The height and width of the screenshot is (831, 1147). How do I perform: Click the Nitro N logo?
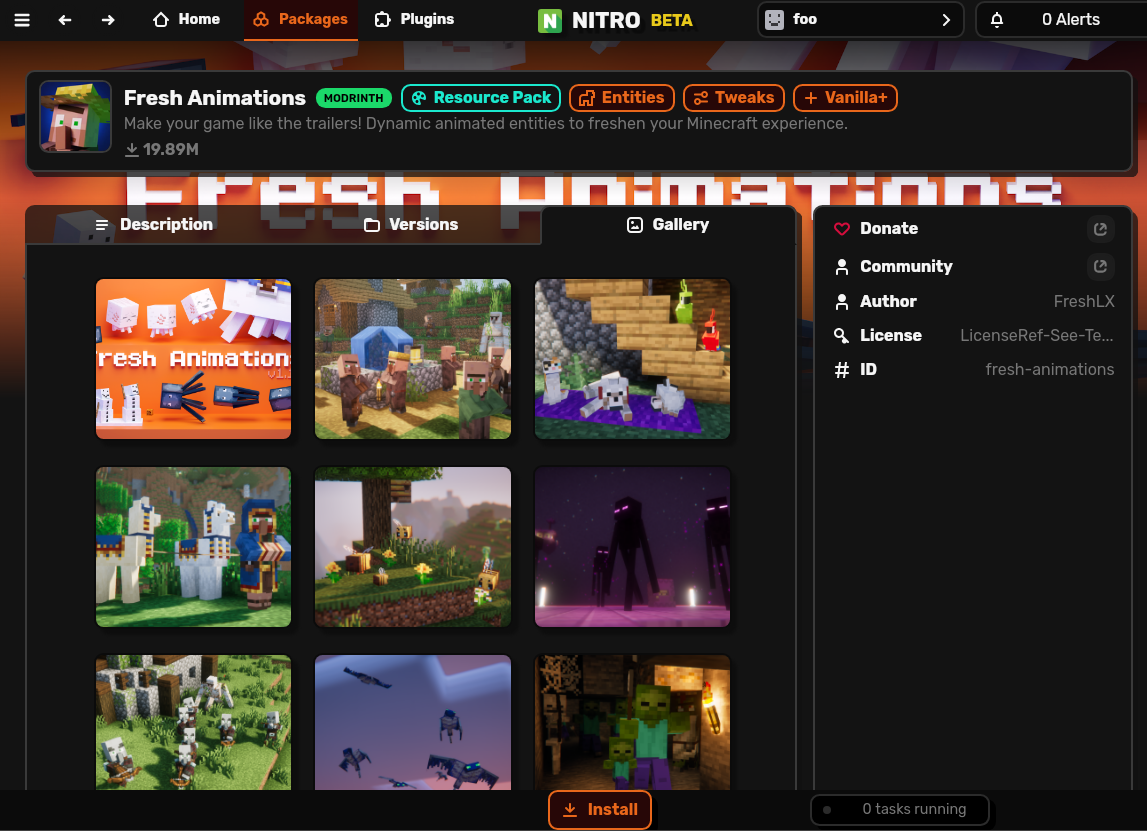tap(549, 20)
